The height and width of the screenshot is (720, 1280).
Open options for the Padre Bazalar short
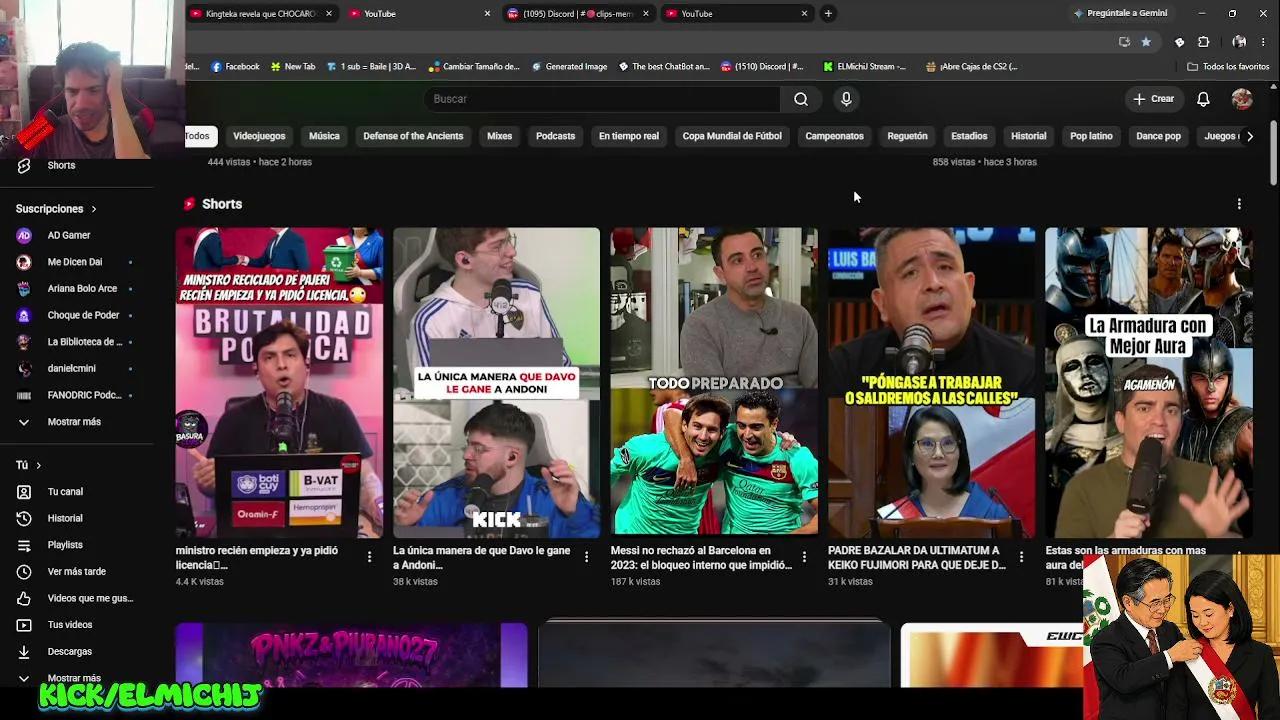(x=1021, y=557)
